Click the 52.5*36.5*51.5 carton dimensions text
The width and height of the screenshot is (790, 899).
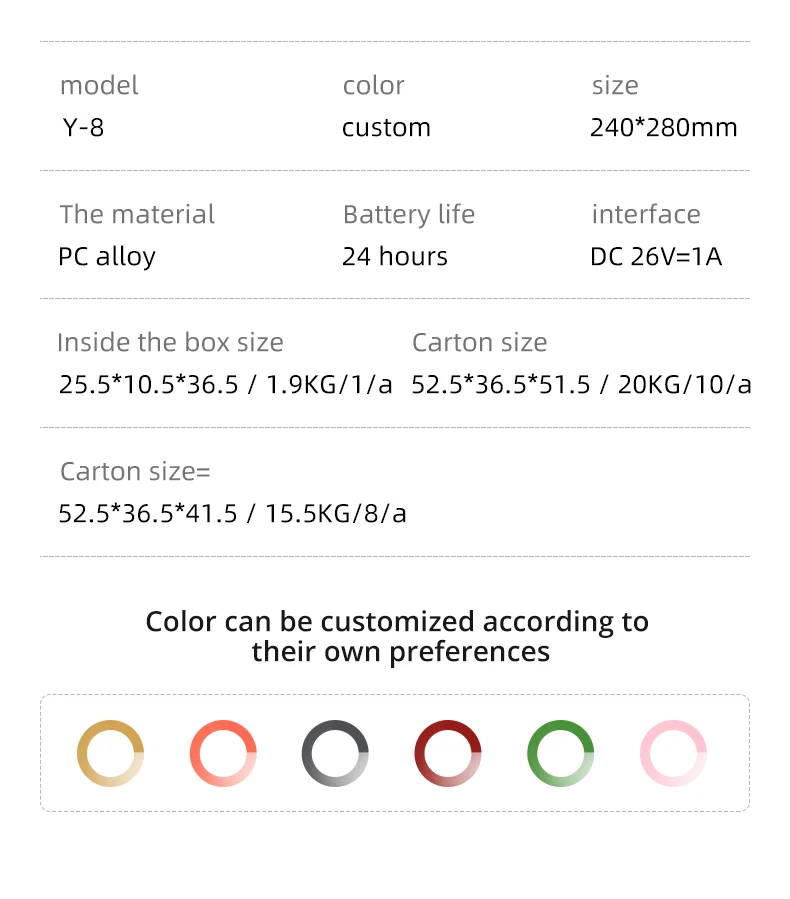(x=581, y=385)
